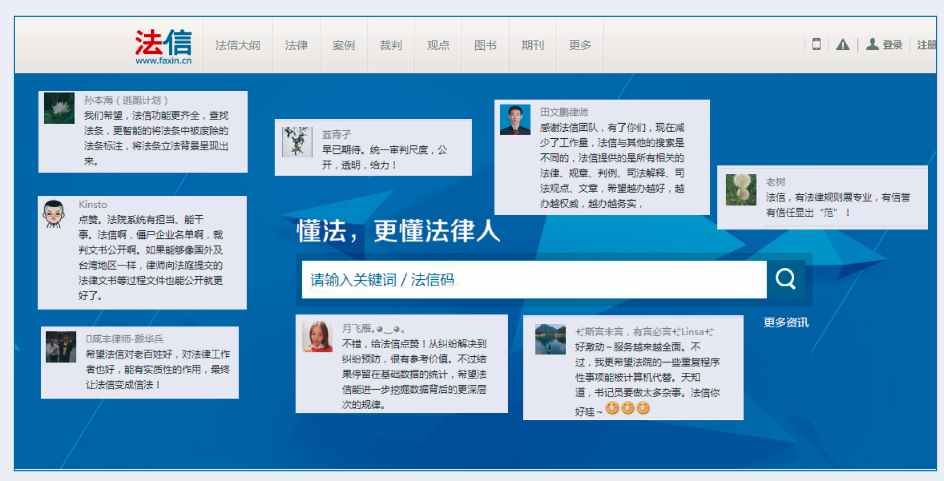
Task: Click the plant sketch avatar of 蓝青子
Action: click(297, 142)
